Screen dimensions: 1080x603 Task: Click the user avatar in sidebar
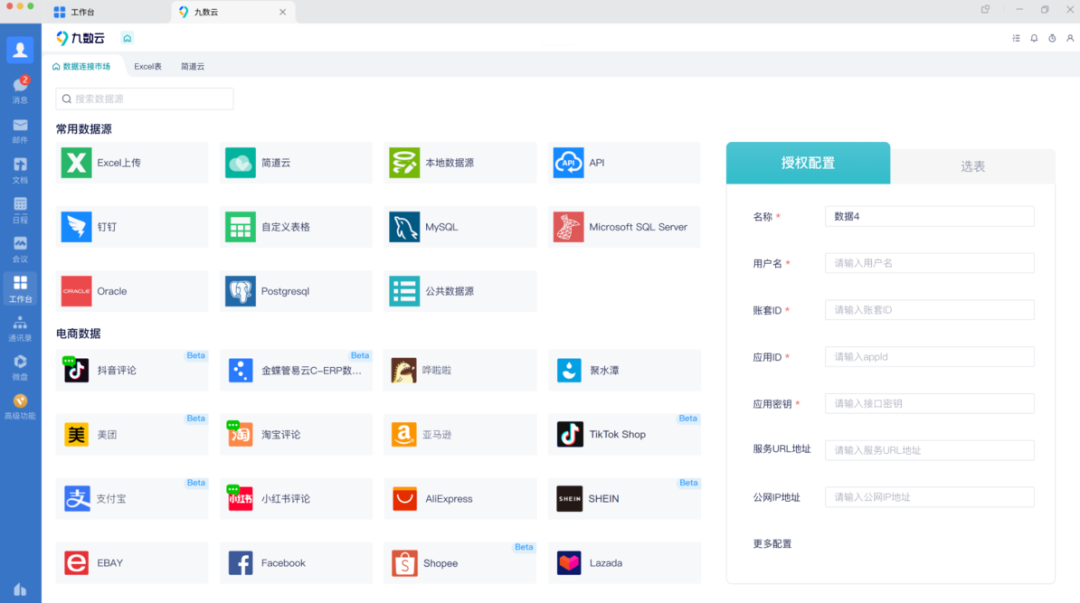(x=20, y=50)
